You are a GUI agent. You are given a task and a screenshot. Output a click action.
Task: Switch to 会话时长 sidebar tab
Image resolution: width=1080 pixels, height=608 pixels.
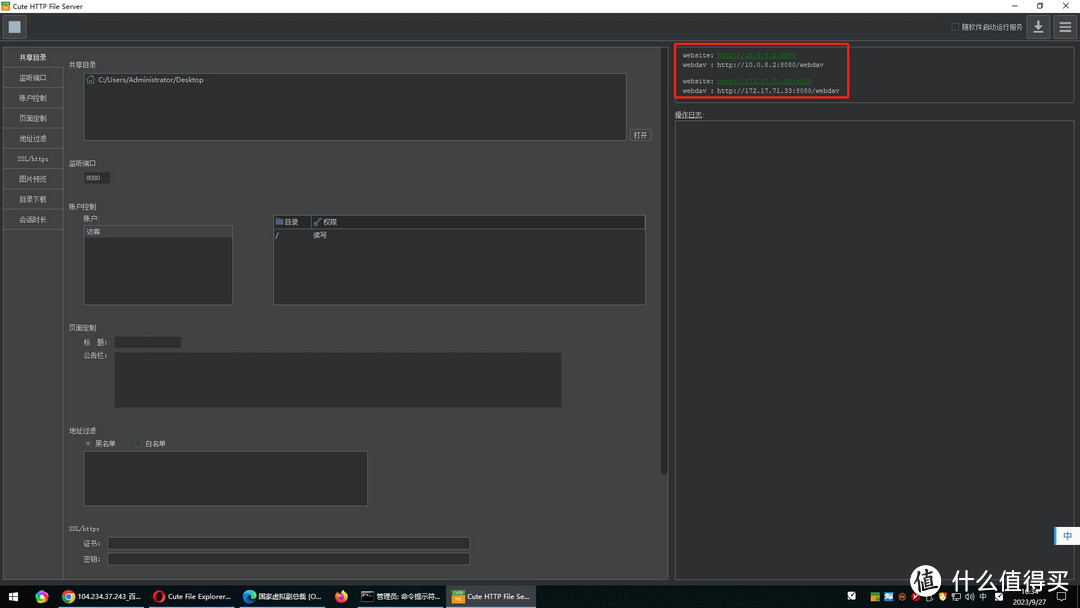[33, 219]
